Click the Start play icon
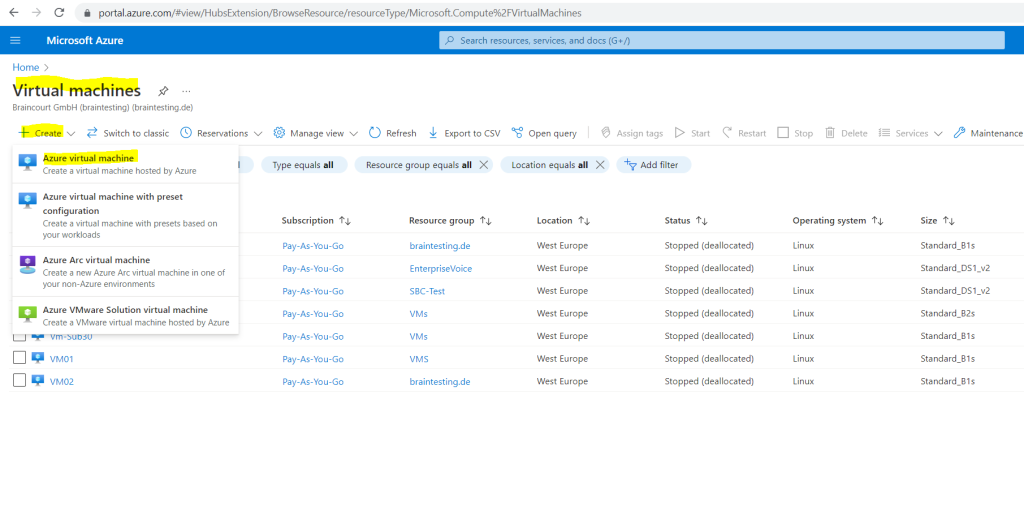This screenshot has height=528, width=1024. pyautogui.click(x=680, y=133)
